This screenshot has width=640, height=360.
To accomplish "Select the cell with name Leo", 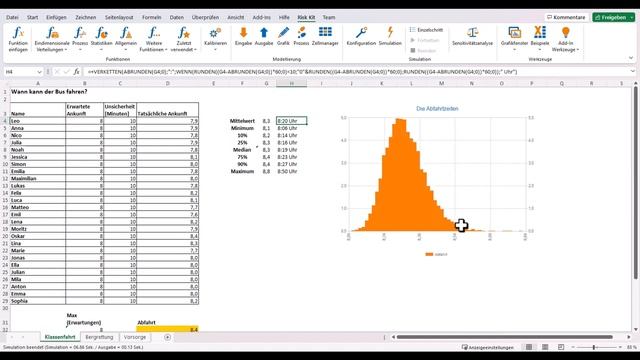I will coord(38,121).
